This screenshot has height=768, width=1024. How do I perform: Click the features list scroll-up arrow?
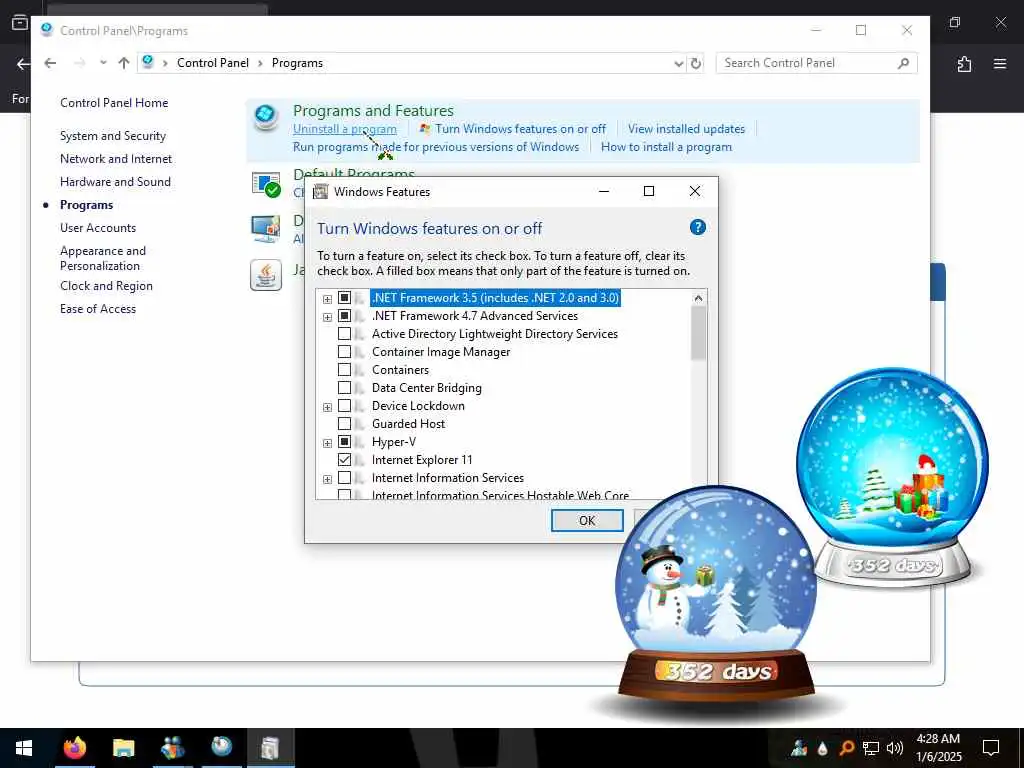698,298
